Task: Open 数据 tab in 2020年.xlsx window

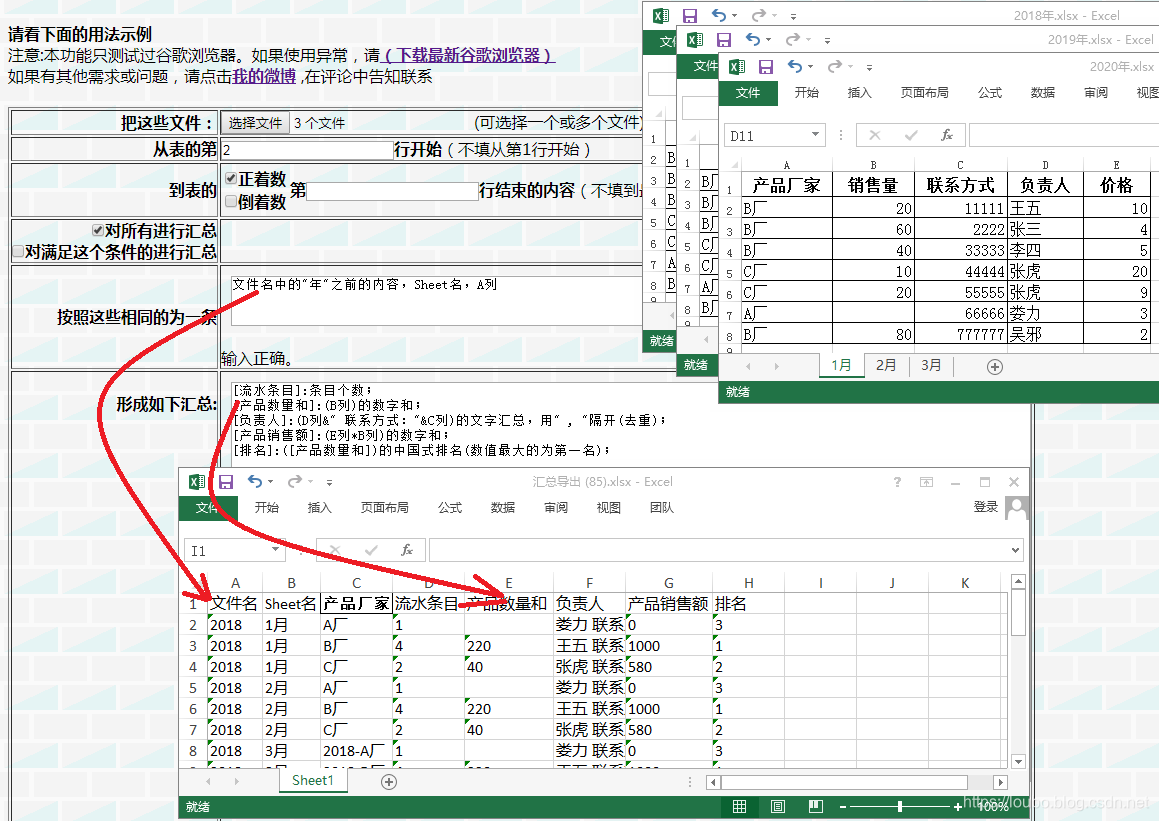Action: pyautogui.click(x=1042, y=92)
